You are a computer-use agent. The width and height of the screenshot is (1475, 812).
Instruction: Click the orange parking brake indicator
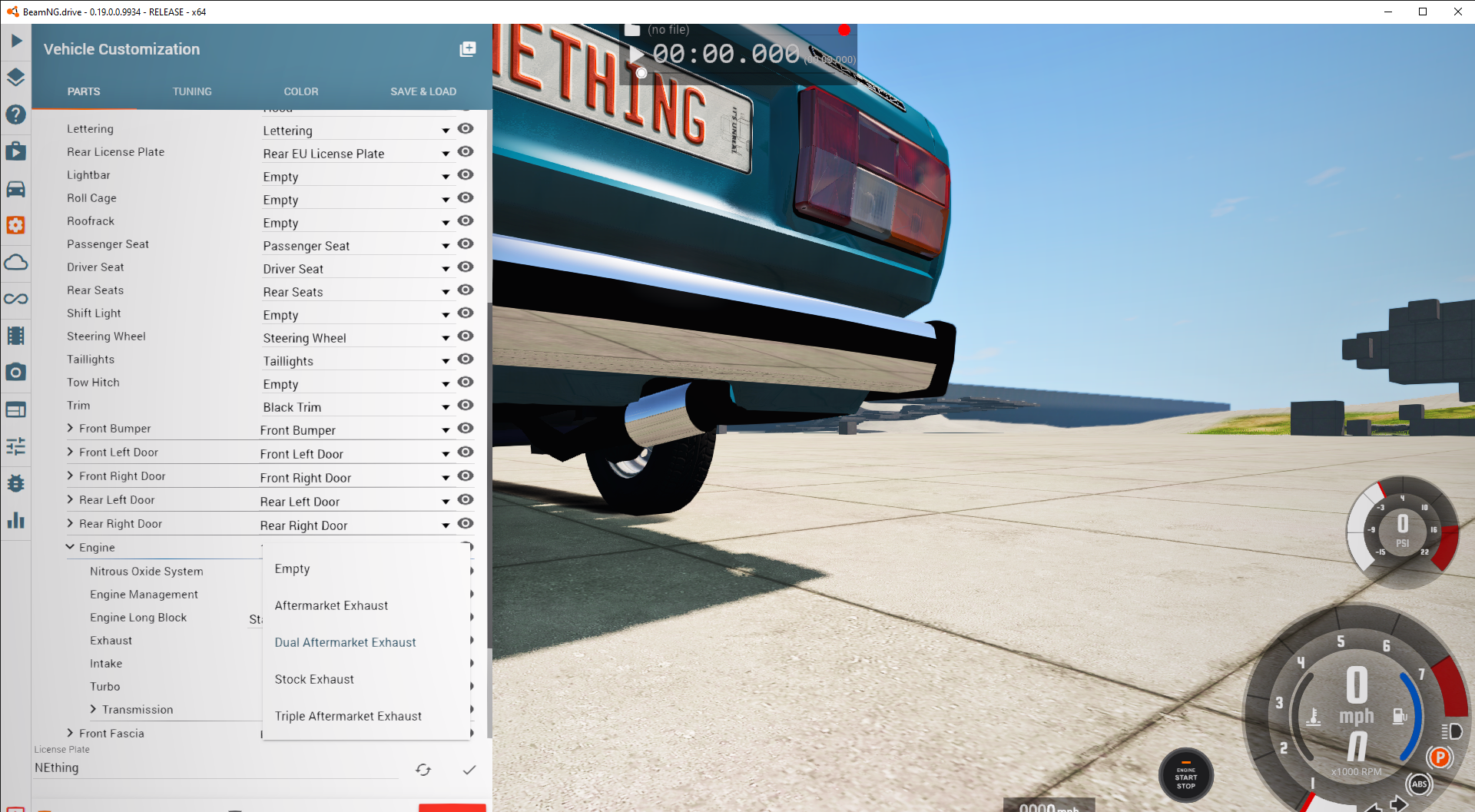click(x=1440, y=757)
